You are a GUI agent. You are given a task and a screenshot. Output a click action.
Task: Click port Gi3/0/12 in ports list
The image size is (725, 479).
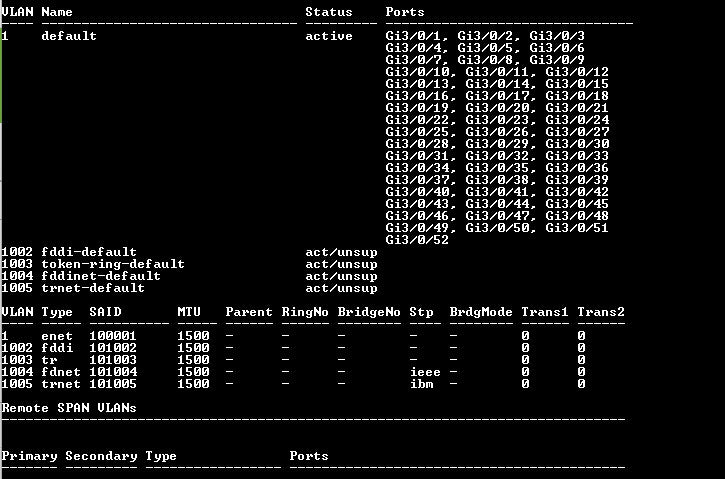click(x=577, y=72)
